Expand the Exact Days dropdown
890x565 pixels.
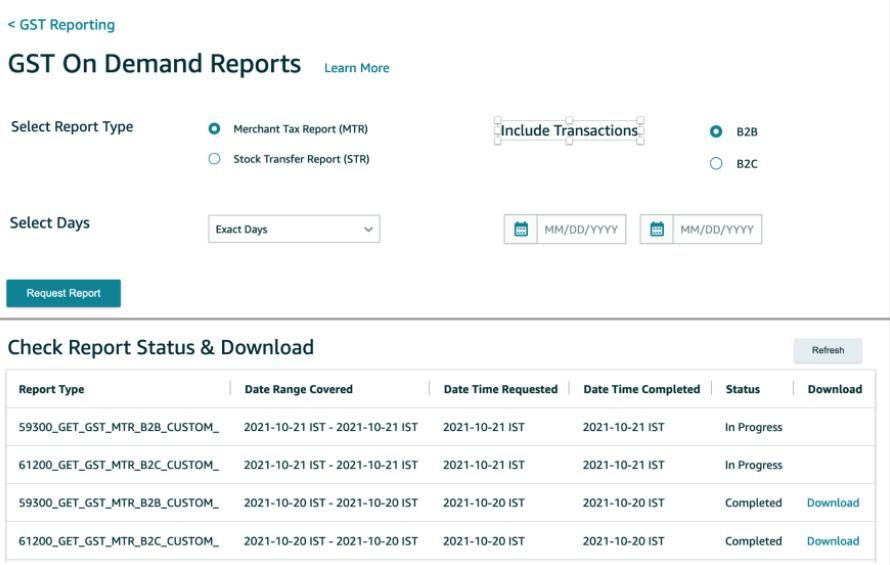[x=294, y=229]
